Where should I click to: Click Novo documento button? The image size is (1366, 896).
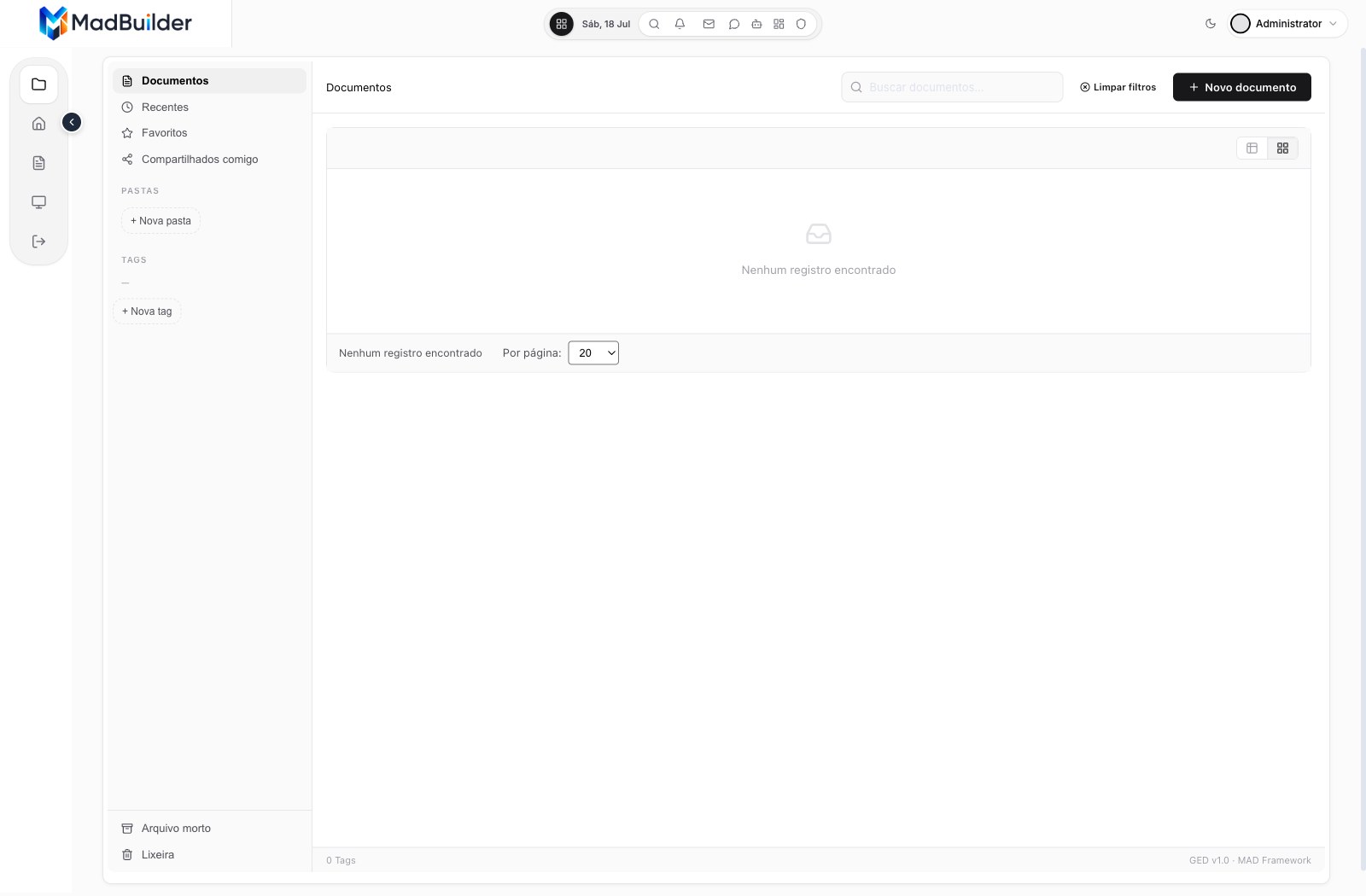1242,87
